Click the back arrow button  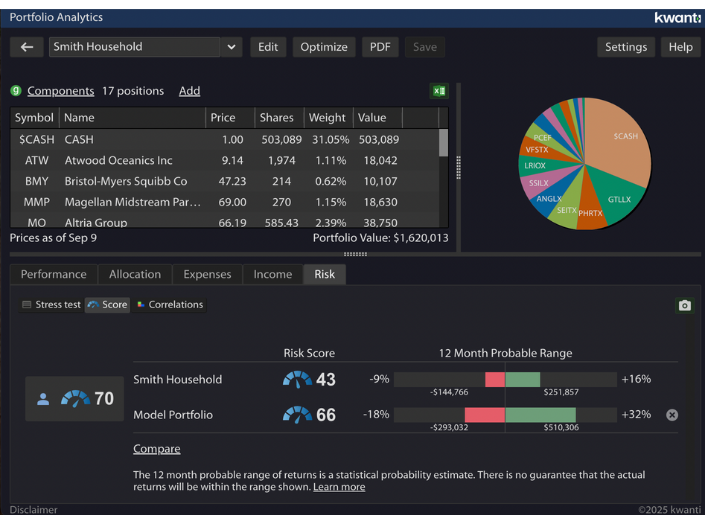[27, 47]
